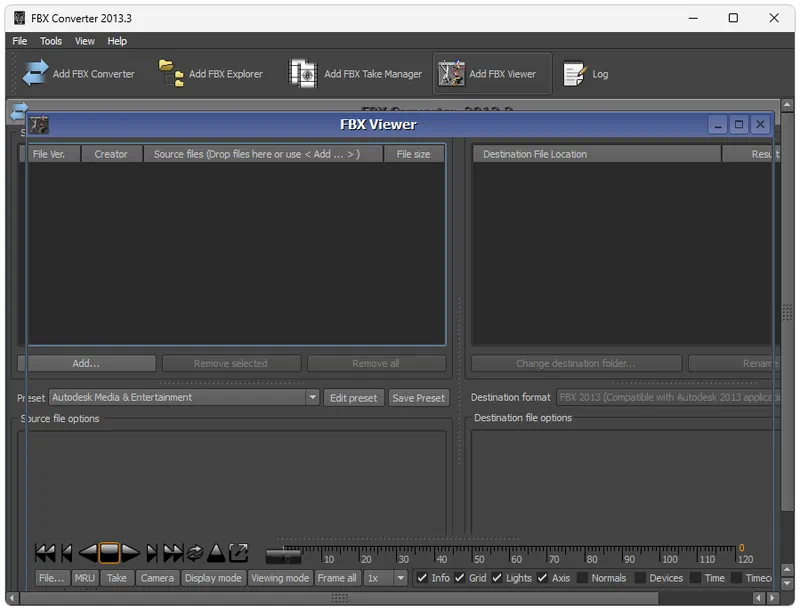Click the pop-out arrow icon in playback bar
800x610 pixels.
238,553
